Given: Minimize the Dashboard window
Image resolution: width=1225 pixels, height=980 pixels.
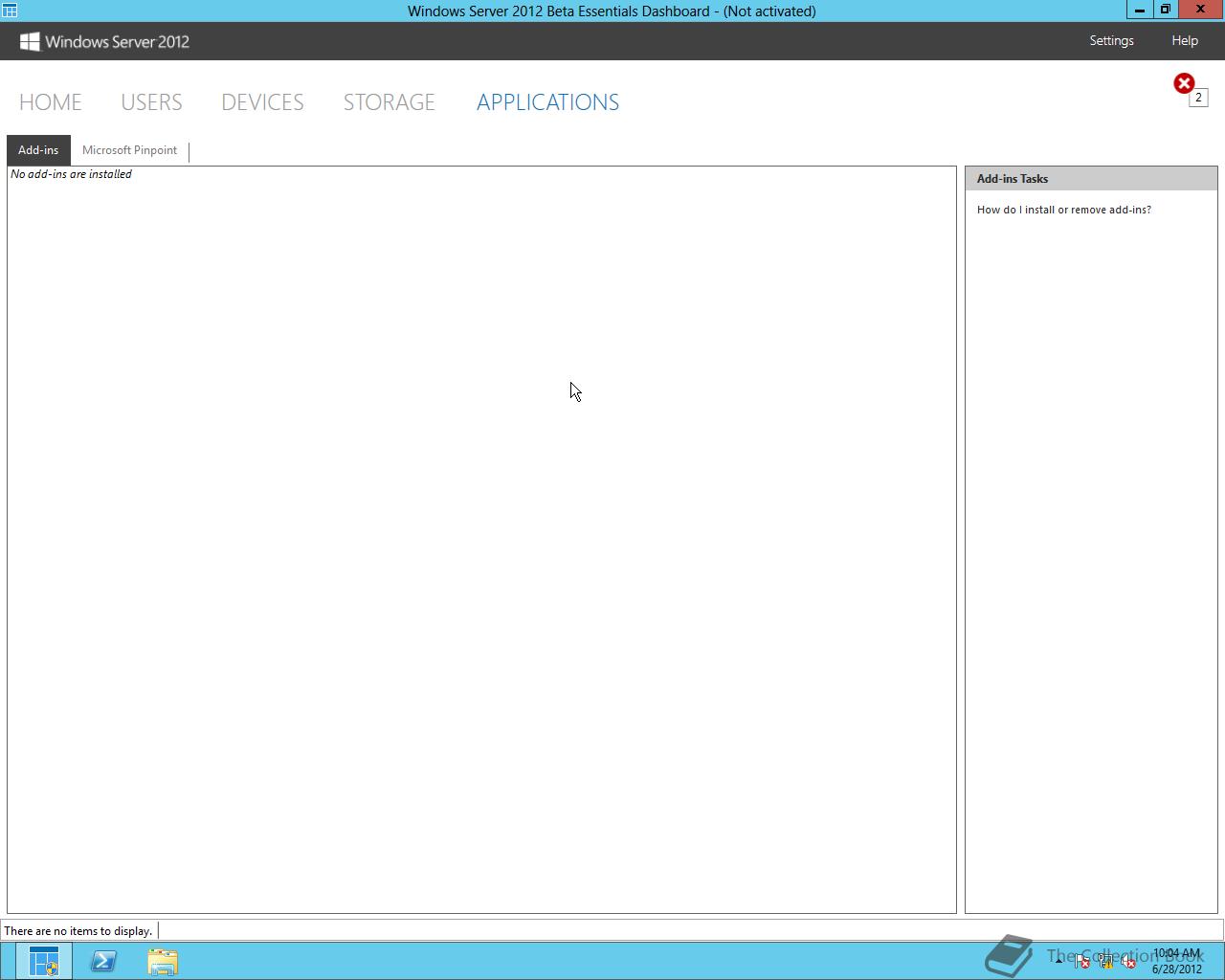Looking at the screenshot, I should coord(1139,10).
